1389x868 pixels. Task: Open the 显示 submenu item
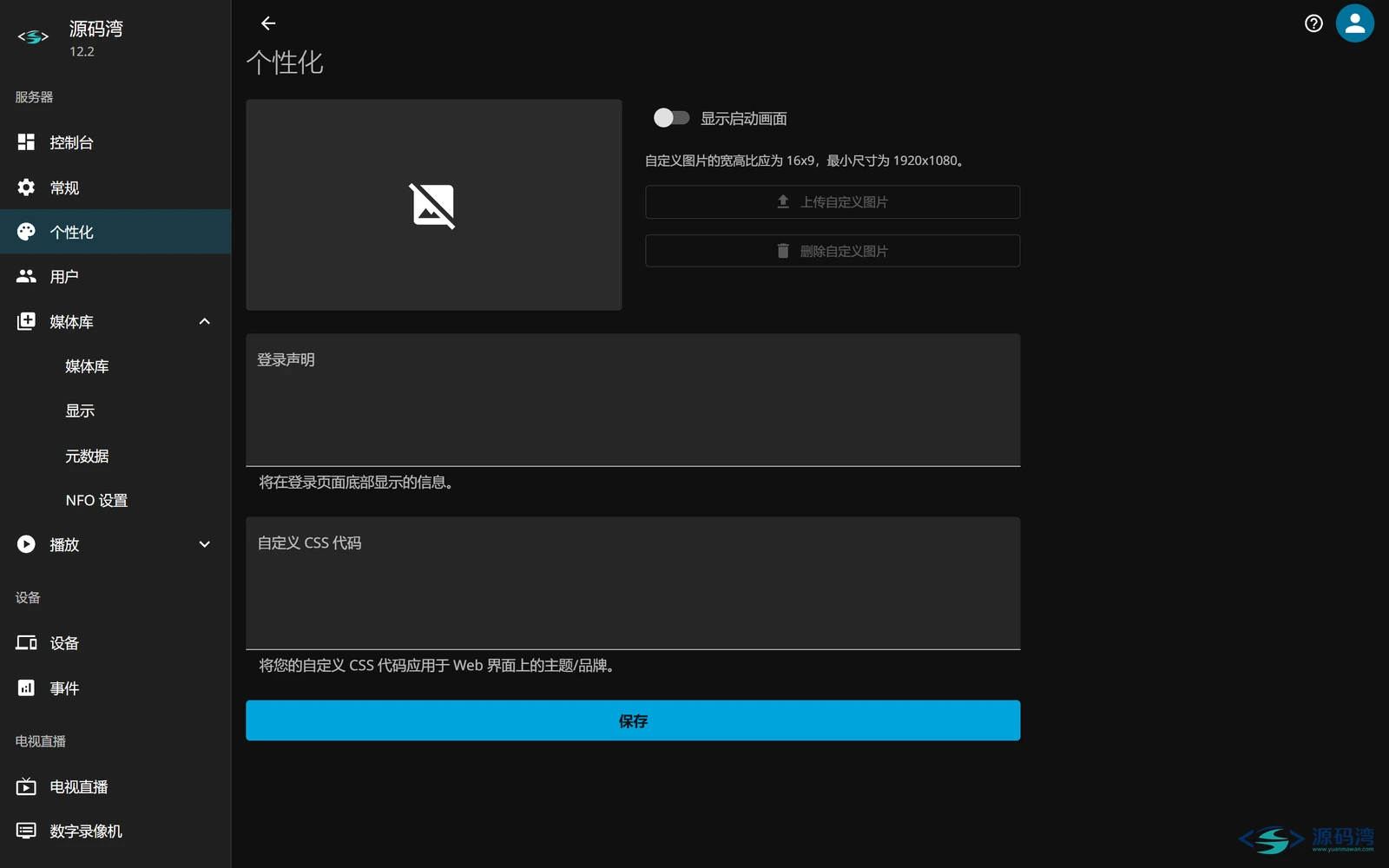115,411
